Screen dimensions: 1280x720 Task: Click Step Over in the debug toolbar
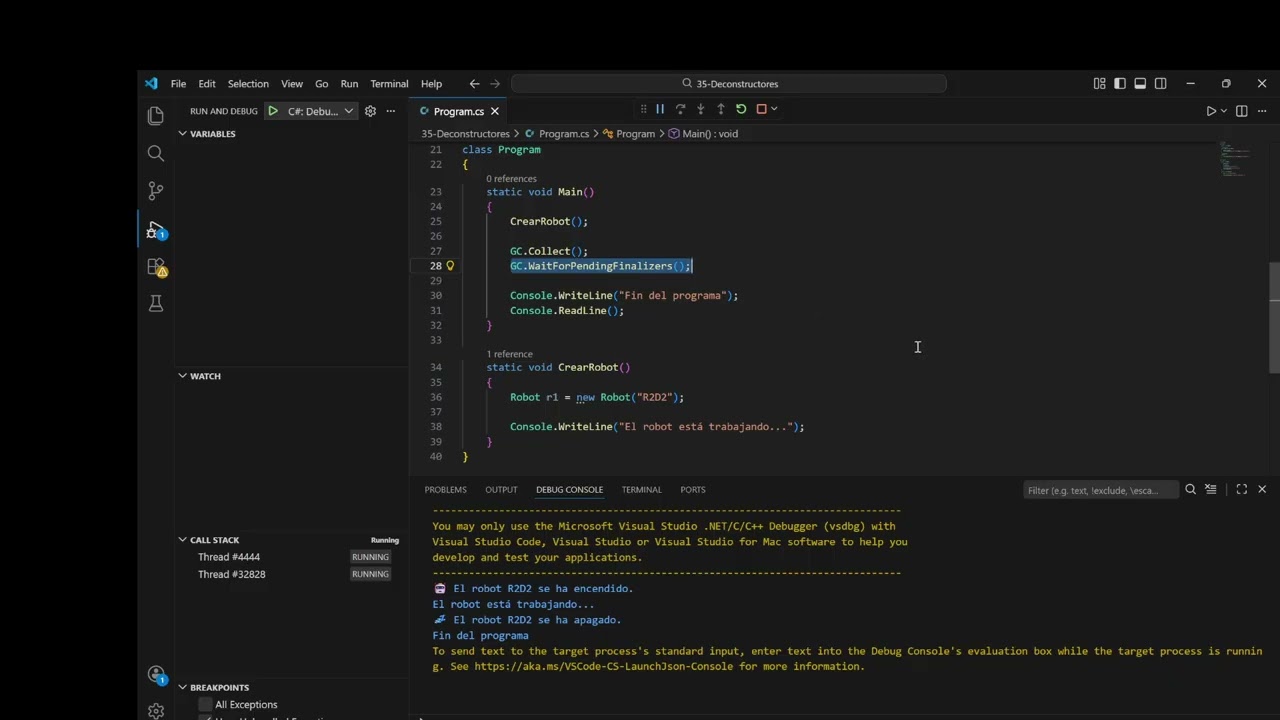point(680,109)
